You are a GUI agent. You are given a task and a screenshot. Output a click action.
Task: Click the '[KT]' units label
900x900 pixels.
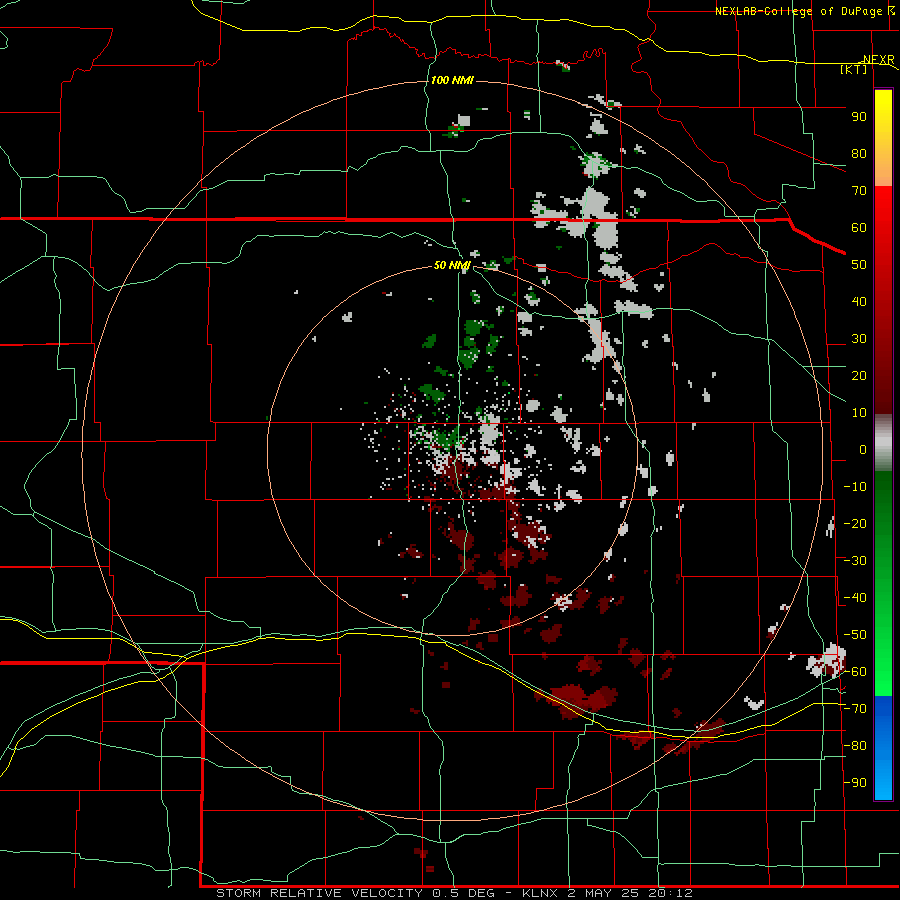[x=854, y=69]
